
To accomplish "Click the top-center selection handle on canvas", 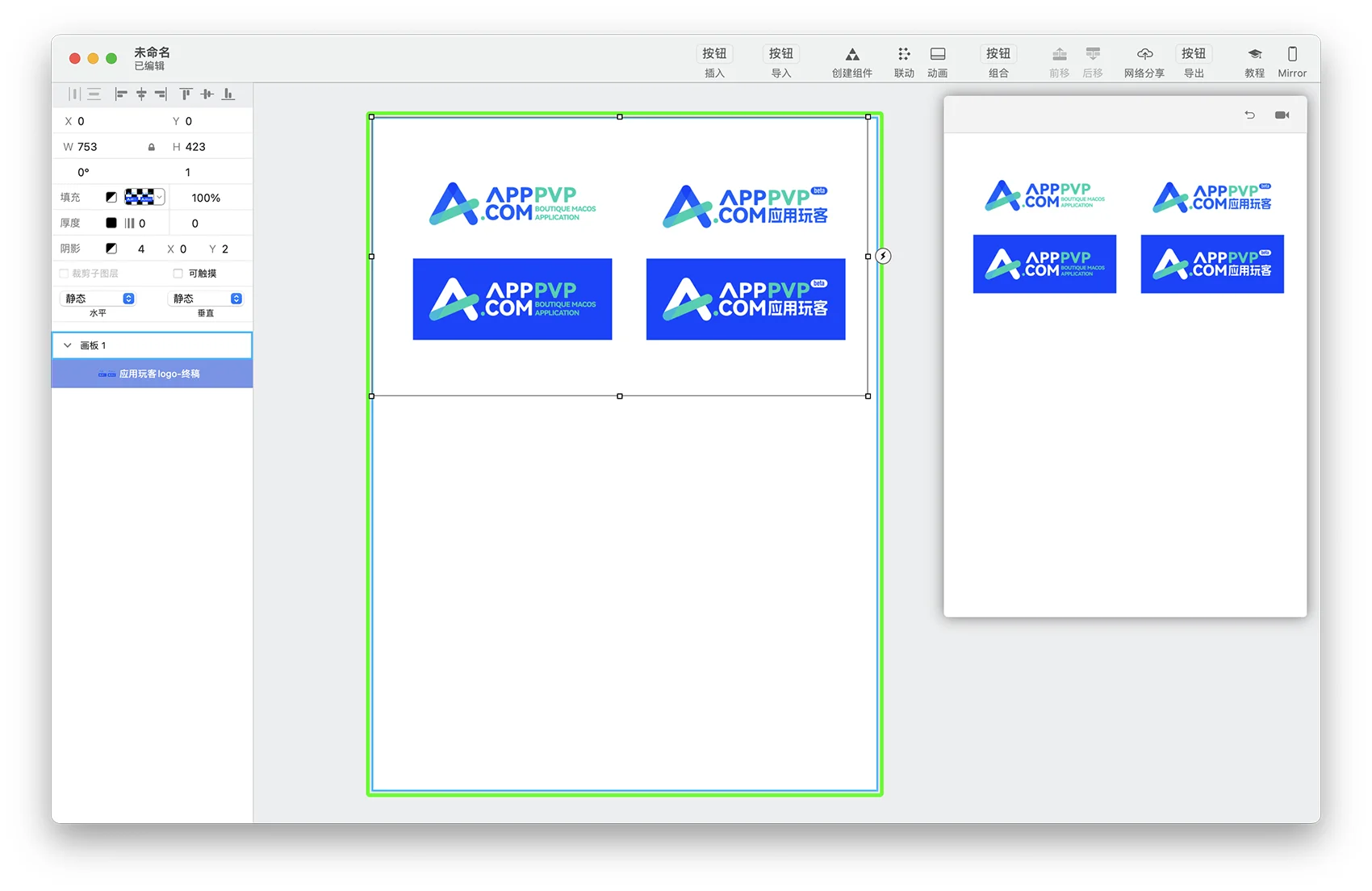I will (620, 117).
